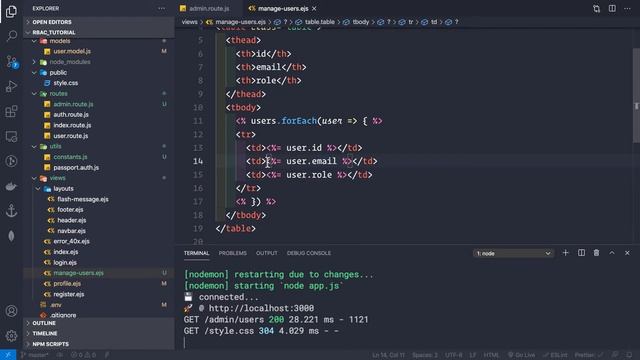Open the terminal selector dropdown '1: node'
The width and height of the screenshot is (640, 360).
pos(513,253)
